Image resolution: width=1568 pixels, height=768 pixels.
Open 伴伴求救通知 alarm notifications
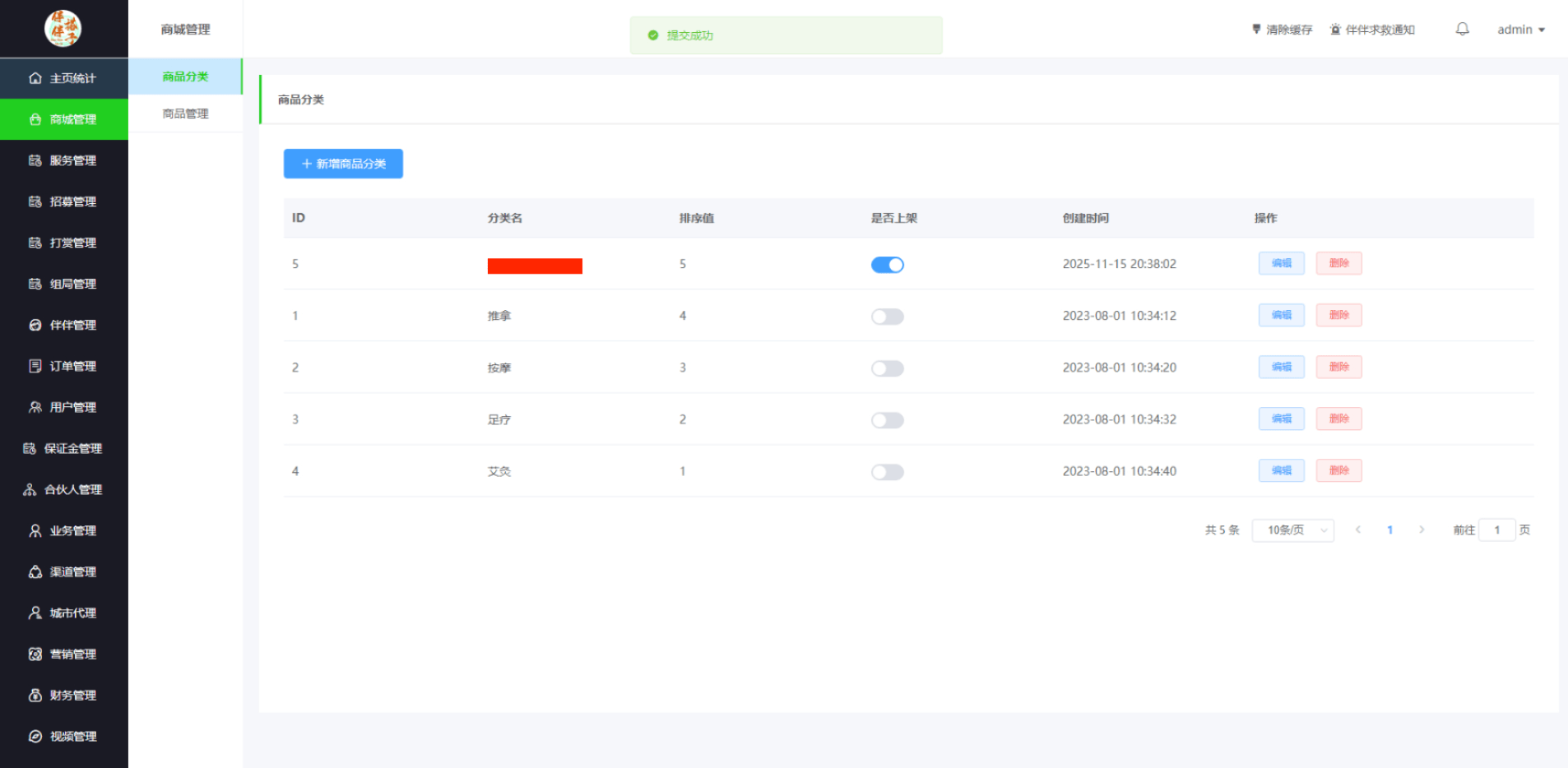point(1372,30)
